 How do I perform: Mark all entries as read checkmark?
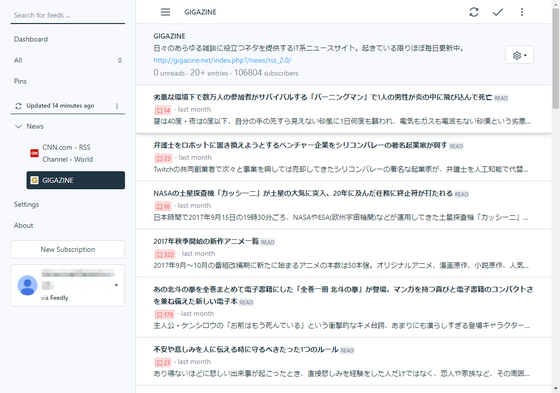click(x=498, y=12)
